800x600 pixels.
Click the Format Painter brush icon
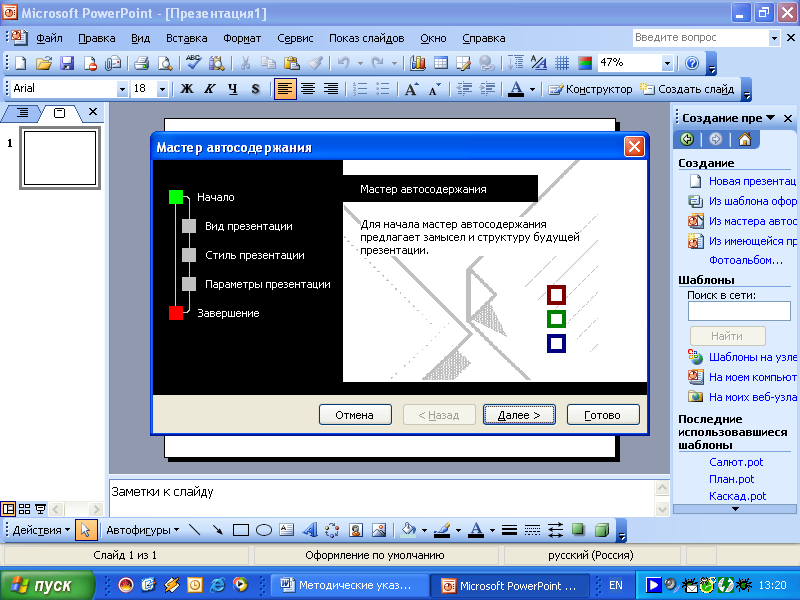click(315, 63)
